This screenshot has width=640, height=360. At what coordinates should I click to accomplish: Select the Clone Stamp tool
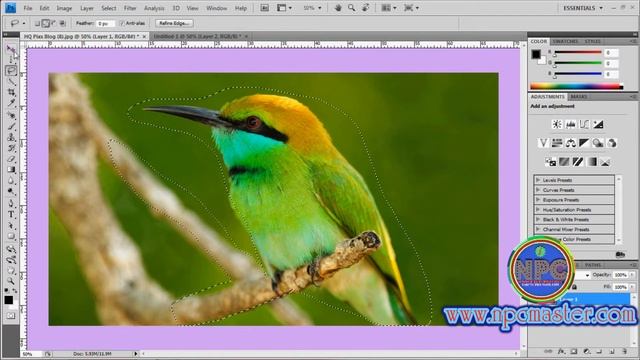(11, 137)
